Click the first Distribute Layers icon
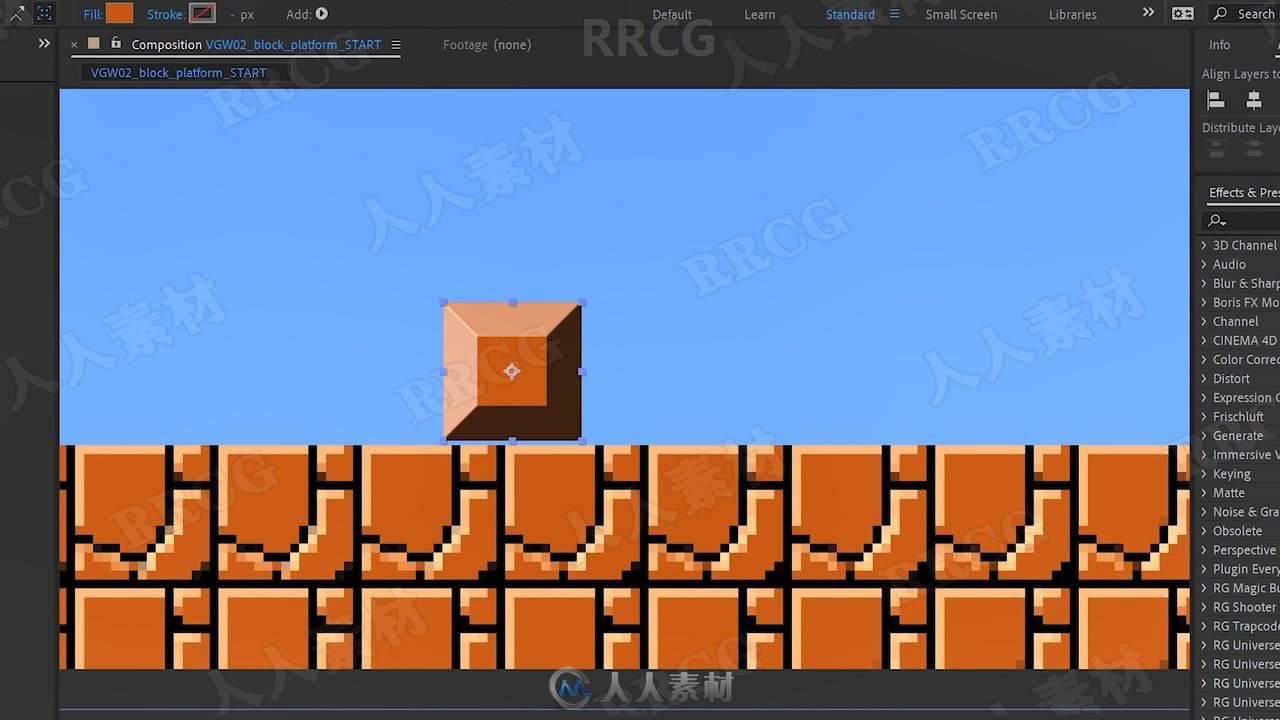The height and width of the screenshot is (720, 1280). click(1216, 148)
